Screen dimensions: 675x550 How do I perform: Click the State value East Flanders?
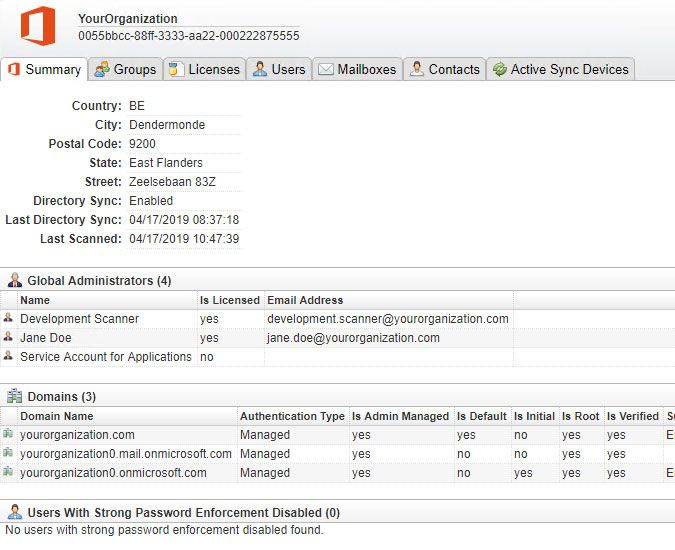coord(166,163)
